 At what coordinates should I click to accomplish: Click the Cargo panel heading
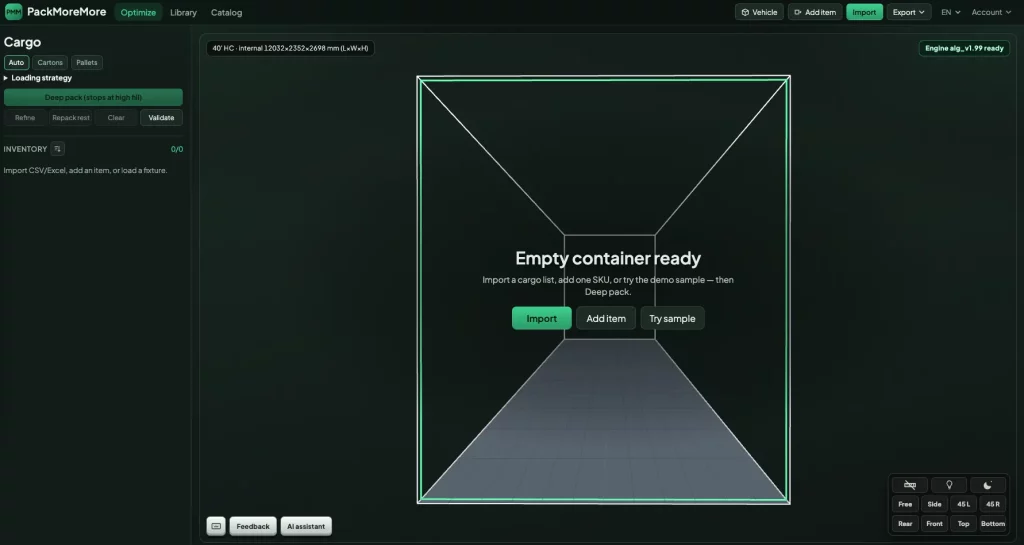[22, 42]
